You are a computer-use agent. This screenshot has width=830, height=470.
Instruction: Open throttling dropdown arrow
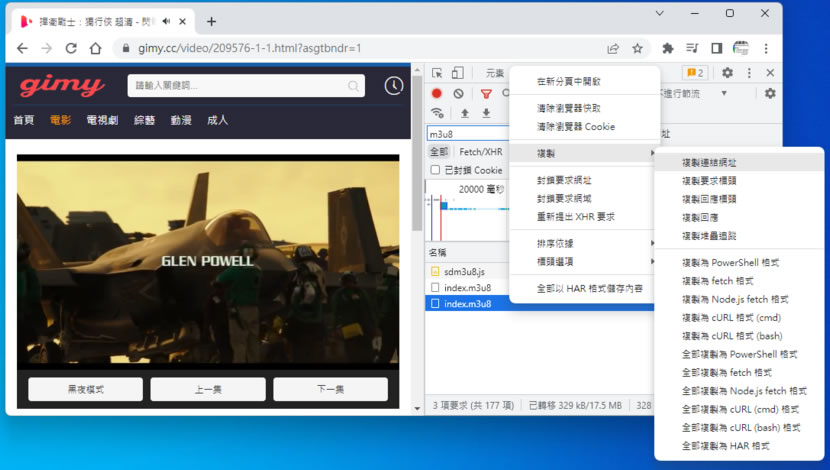(x=724, y=93)
